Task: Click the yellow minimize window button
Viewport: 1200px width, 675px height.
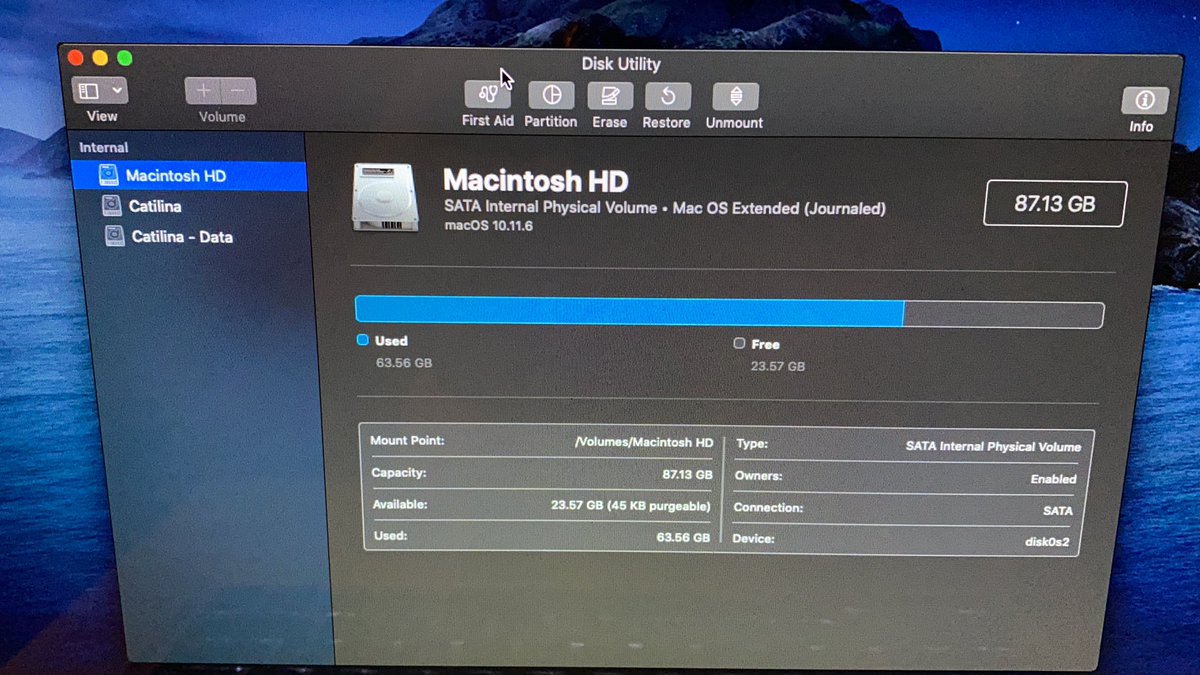Action: [x=100, y=58]
